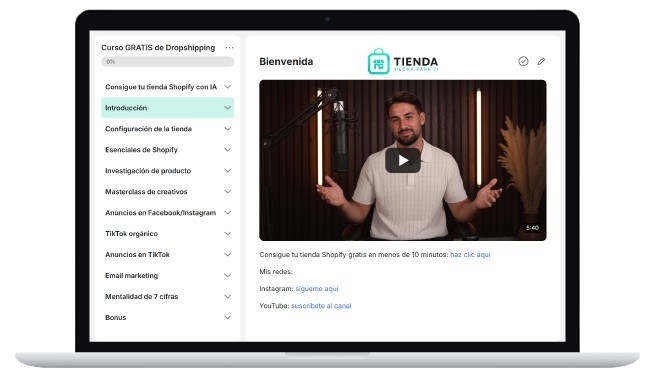Expand chevron next to Mentalidad de 7 cifras

coord(228,296)
